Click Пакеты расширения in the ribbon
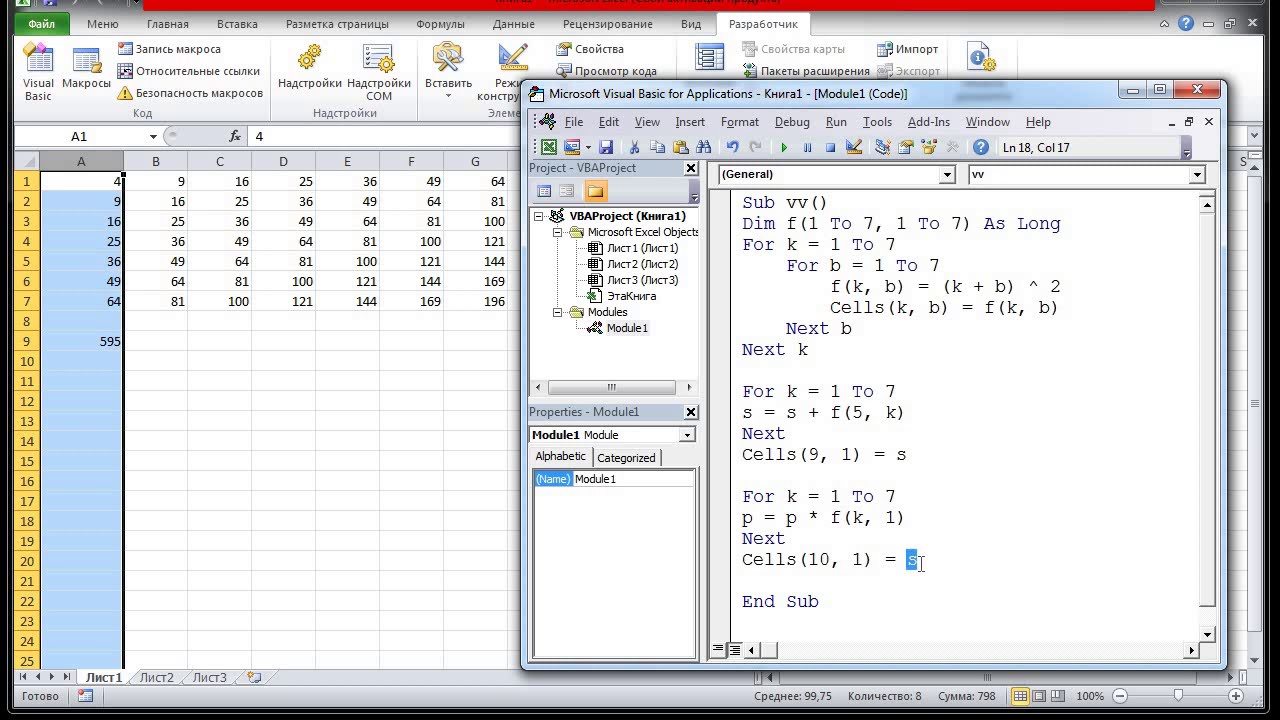Viewport: 1280px width, 720px height. (x=805, y=71)
